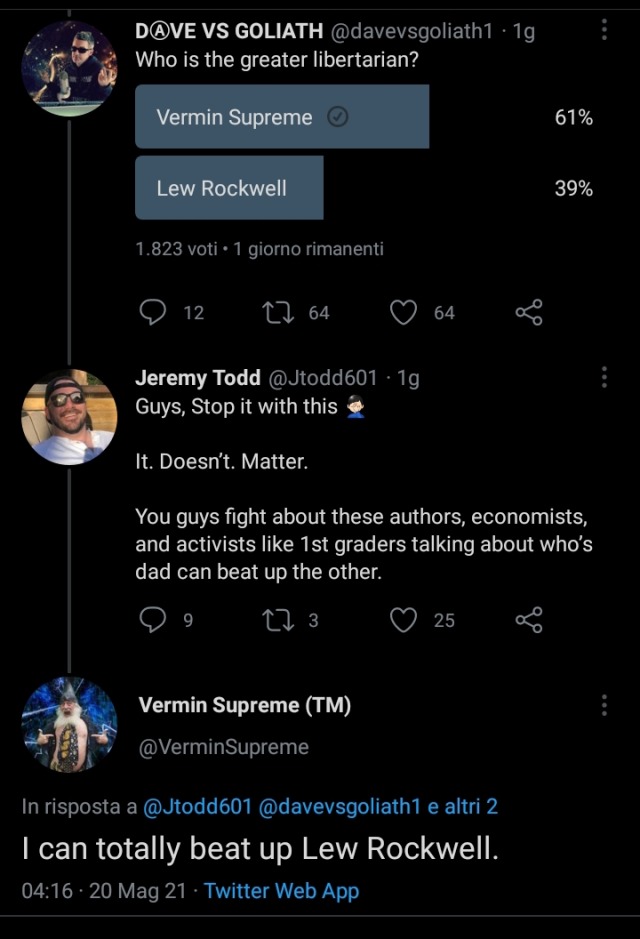Viewport: 640px width, 939px height.
Task: Open more options on the poll tweet
Action: pos(604,31)
